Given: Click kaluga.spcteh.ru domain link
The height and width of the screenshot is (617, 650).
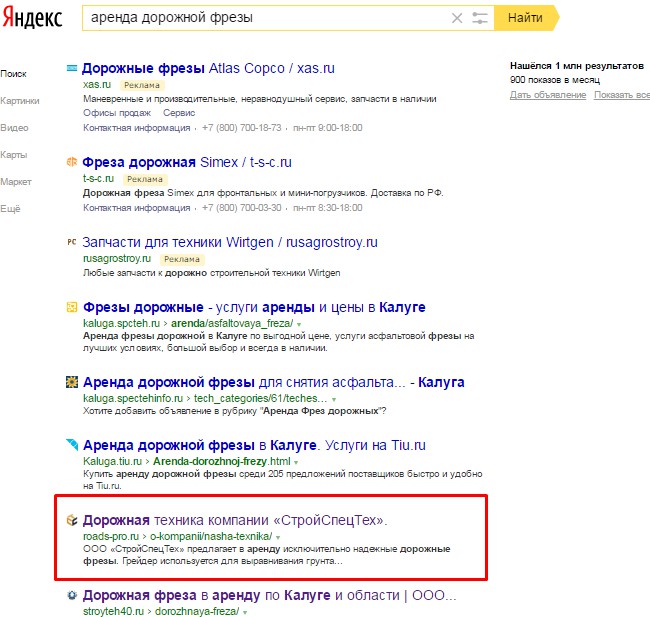Looking at the screenshot, I should click(x=121, y=323).
